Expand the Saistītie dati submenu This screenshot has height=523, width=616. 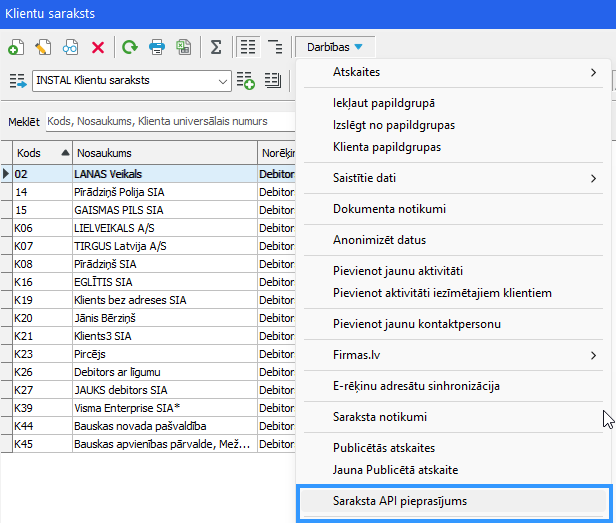point(453,178)
